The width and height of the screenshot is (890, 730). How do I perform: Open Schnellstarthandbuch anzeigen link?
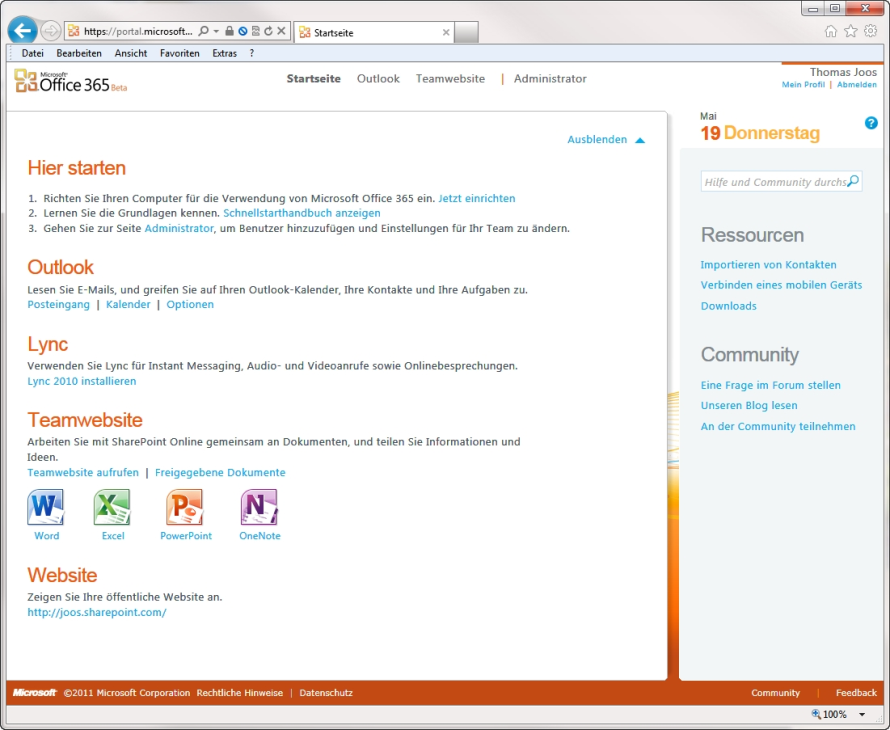tap(301, 213)
